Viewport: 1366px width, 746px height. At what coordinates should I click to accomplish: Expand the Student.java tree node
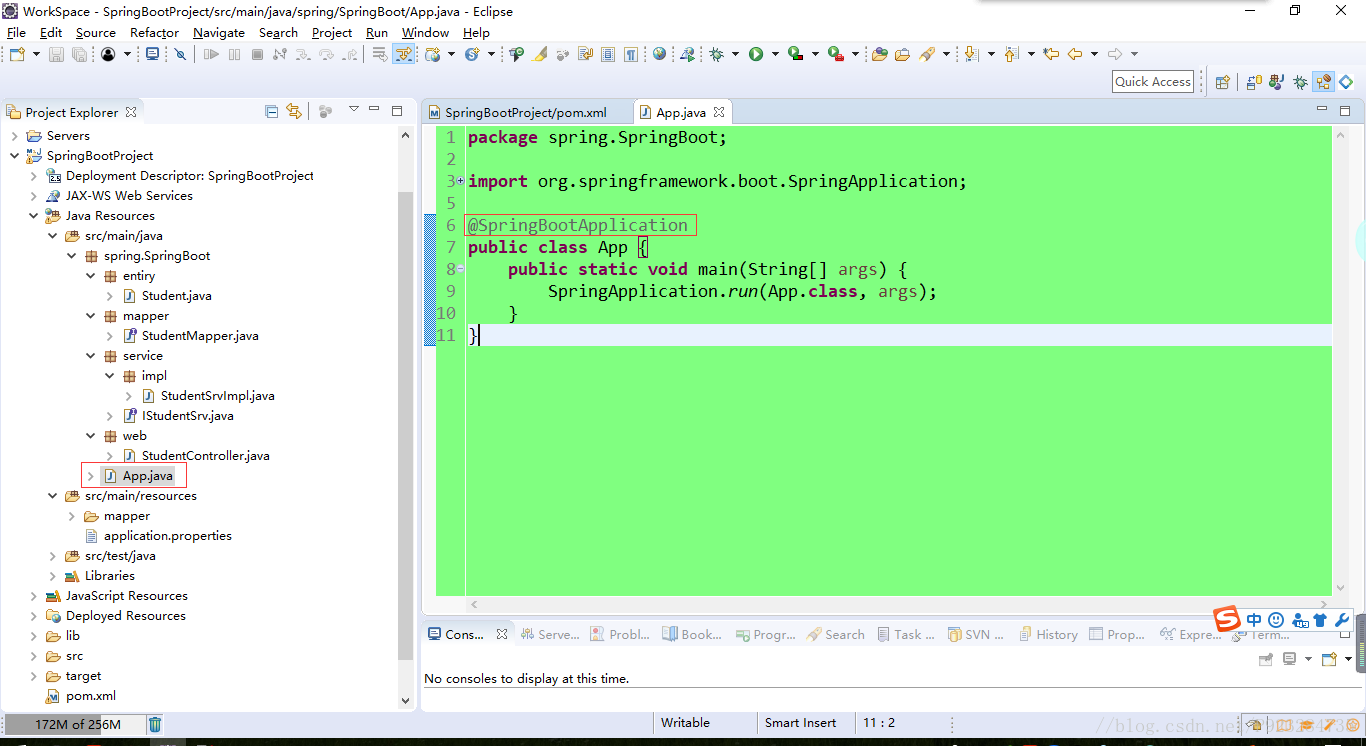[x=110, y=295]
